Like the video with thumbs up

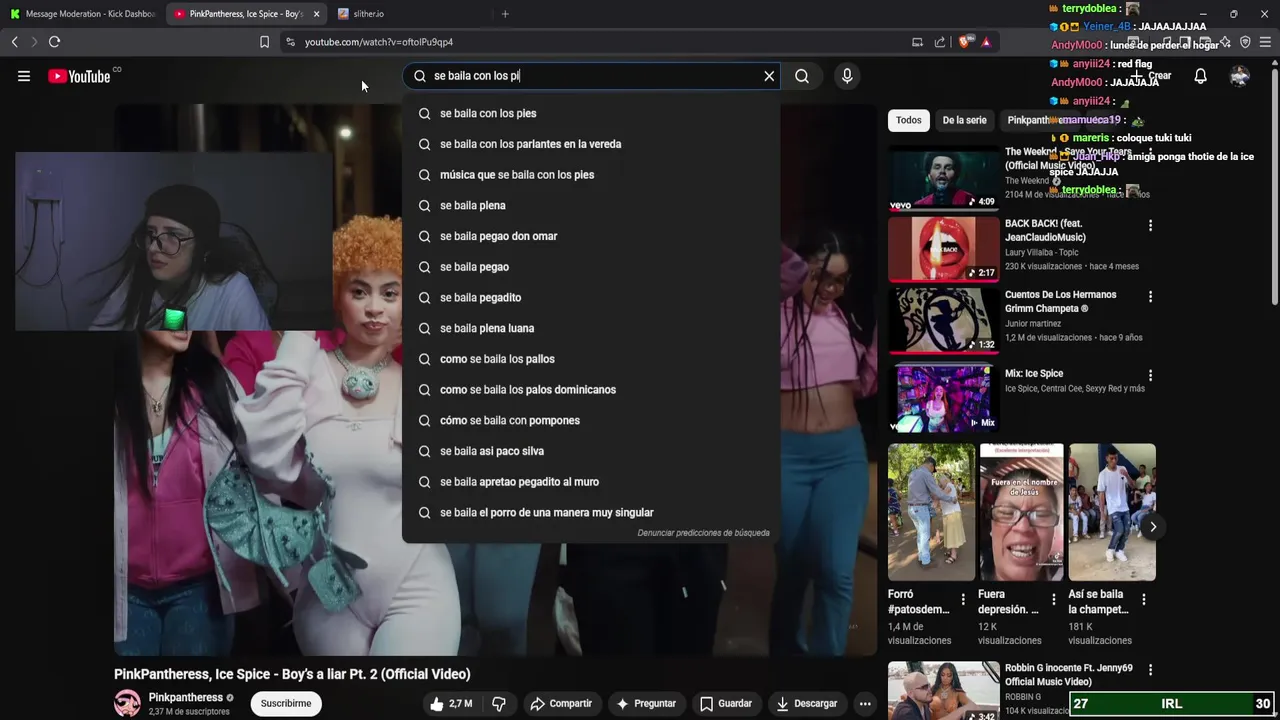click(451, 704)
